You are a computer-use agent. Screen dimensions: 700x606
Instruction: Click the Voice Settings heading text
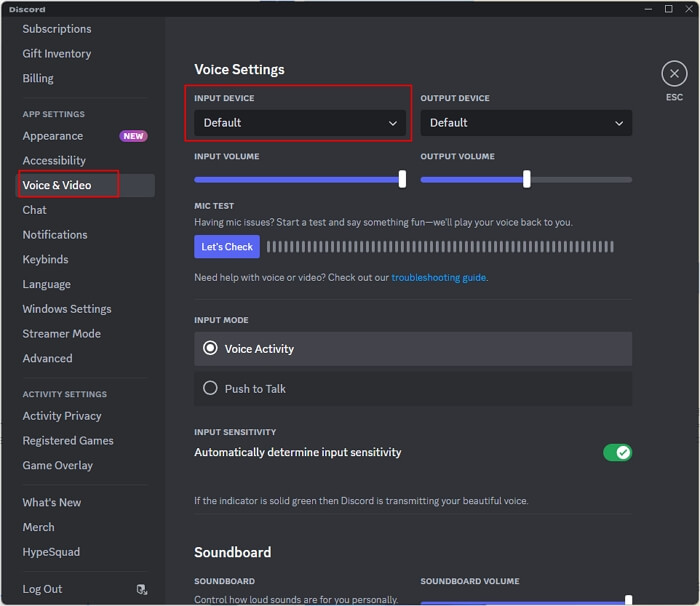point(239,69)
